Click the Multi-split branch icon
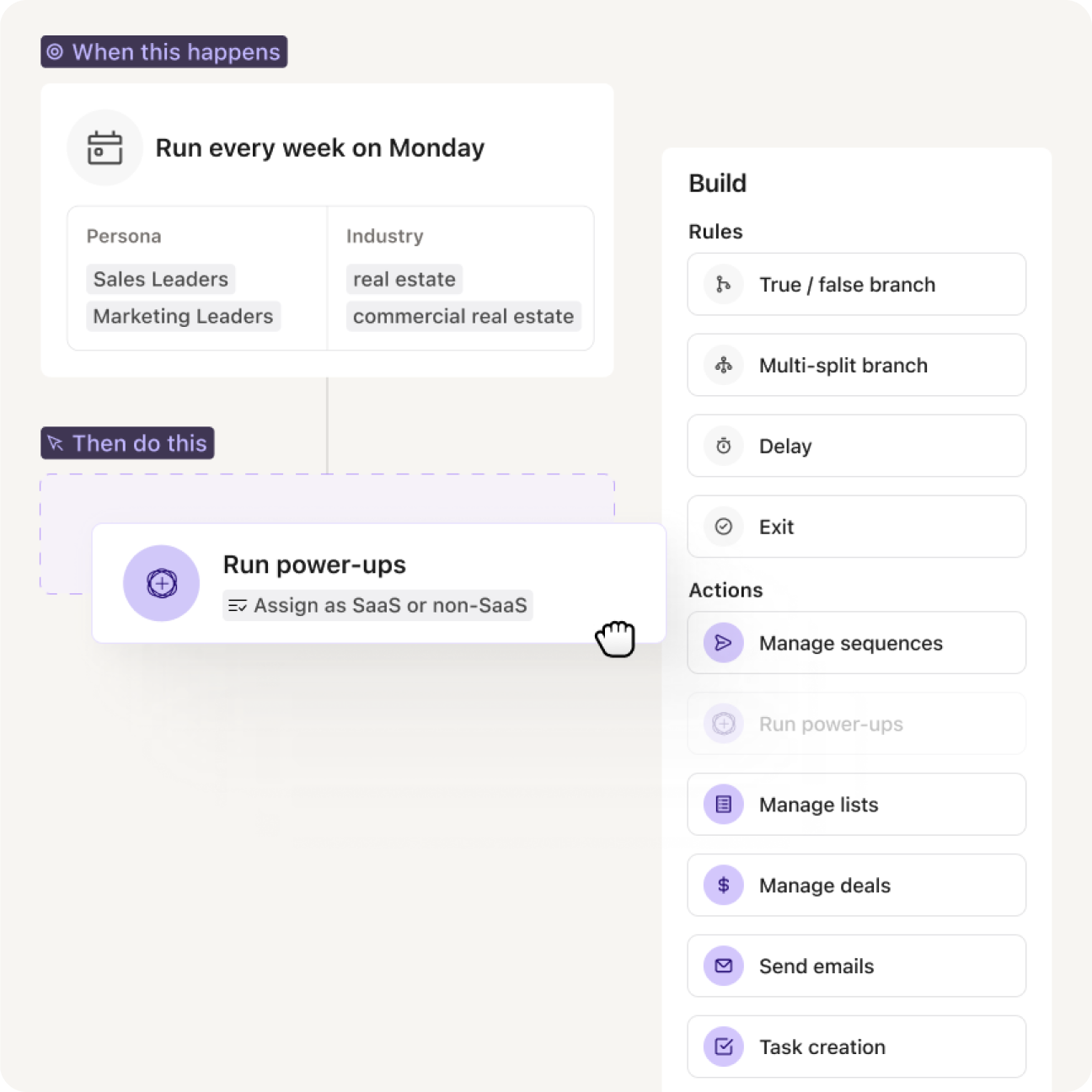Screen dimensions: 1092x1092 coord(722,365)
